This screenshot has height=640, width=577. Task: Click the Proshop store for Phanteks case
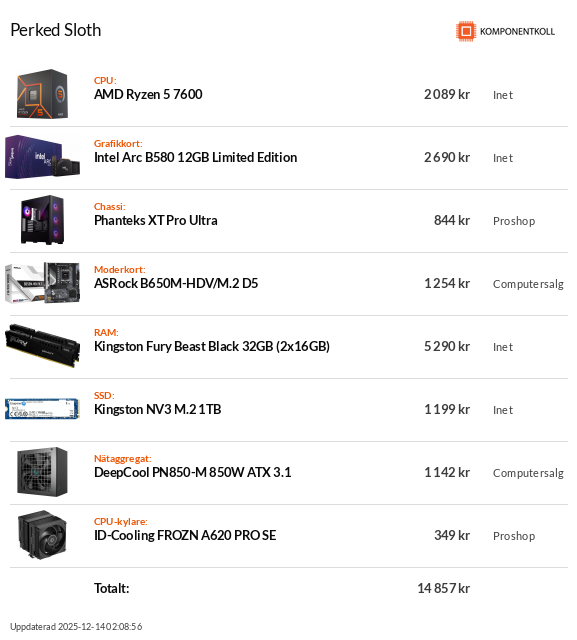514,221
